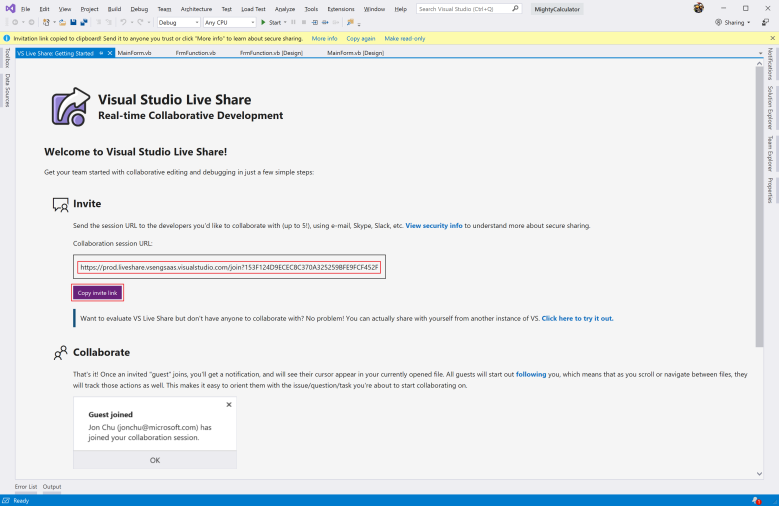Click the Stop Debugging square icon

pyautogui.click(x=304, y=22)
